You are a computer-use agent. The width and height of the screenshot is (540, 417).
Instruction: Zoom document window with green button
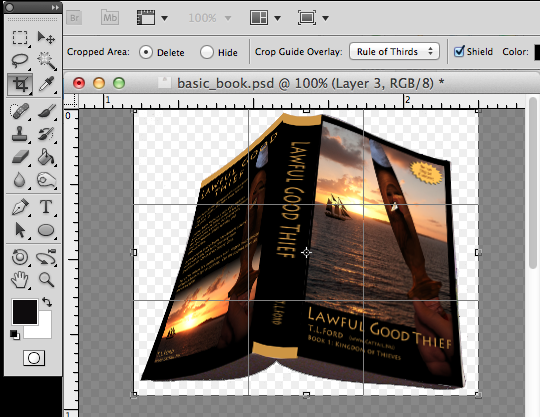coord(119,83)
